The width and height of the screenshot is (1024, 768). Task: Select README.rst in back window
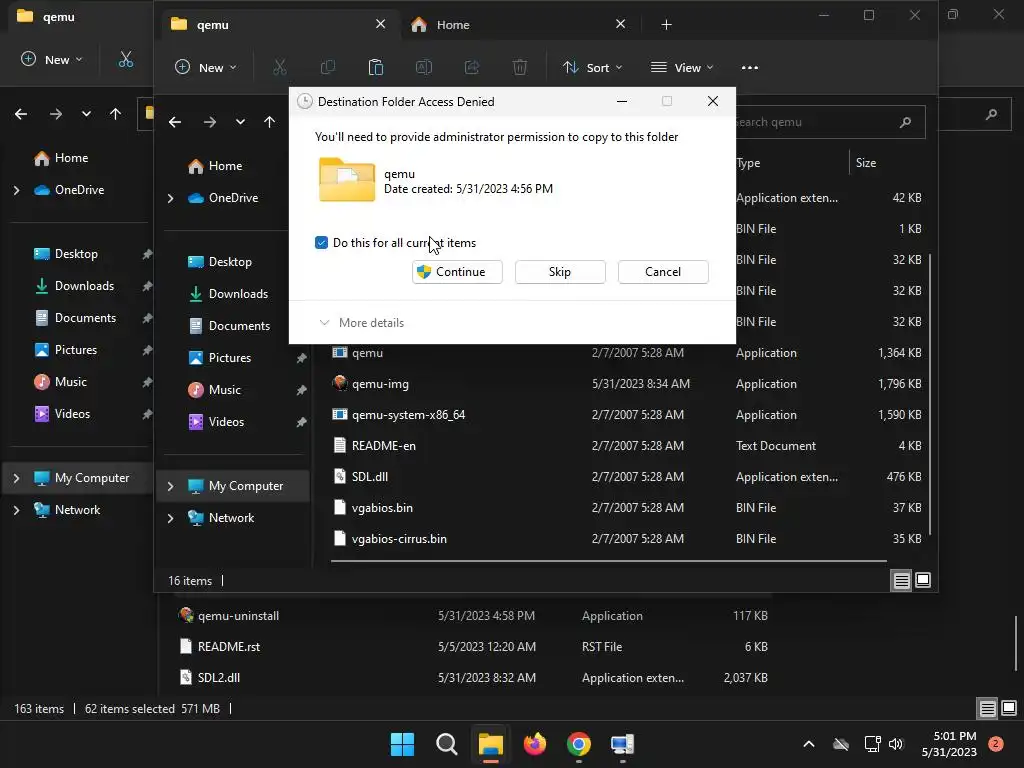(229, 647)
